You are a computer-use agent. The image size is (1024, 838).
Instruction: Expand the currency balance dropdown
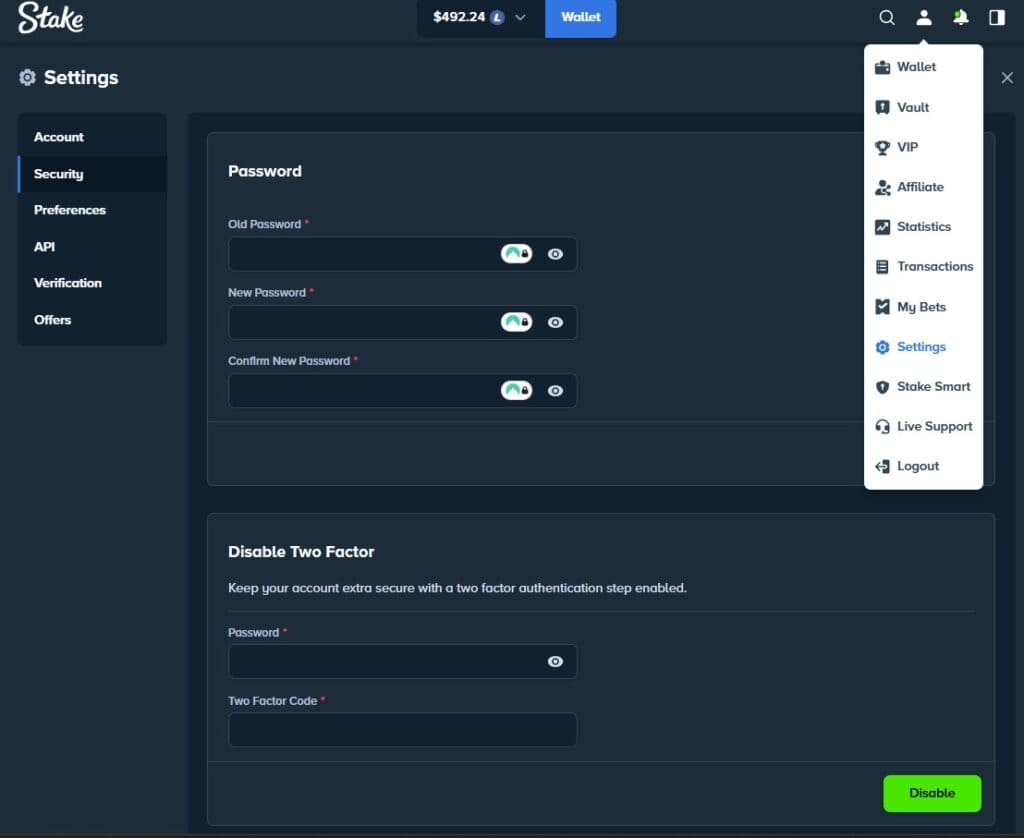[x=519, y=17]
